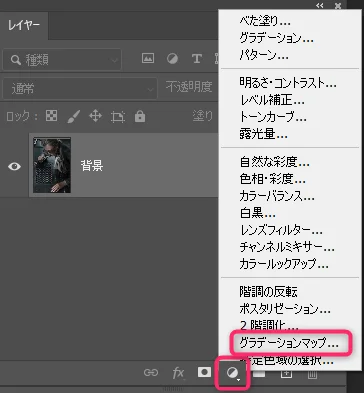The width and height of the screenshot is (364, 393).
Task: Filter layers by type (T) icon
Action: 197,59
